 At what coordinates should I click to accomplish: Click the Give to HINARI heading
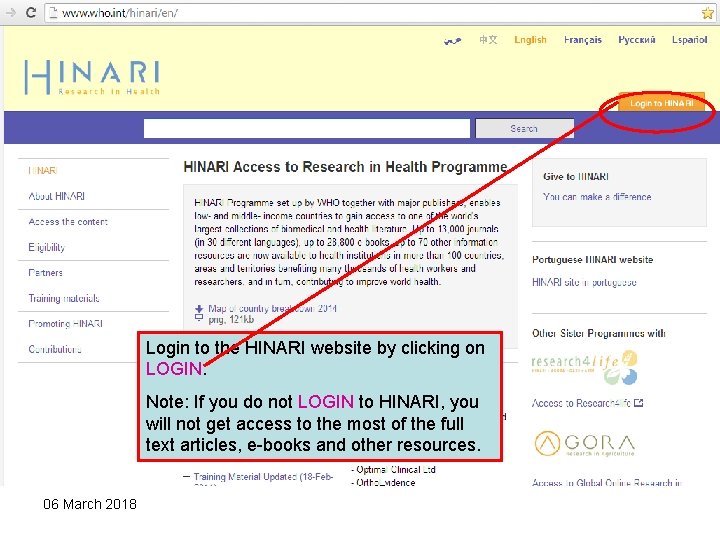coord(576,176)
